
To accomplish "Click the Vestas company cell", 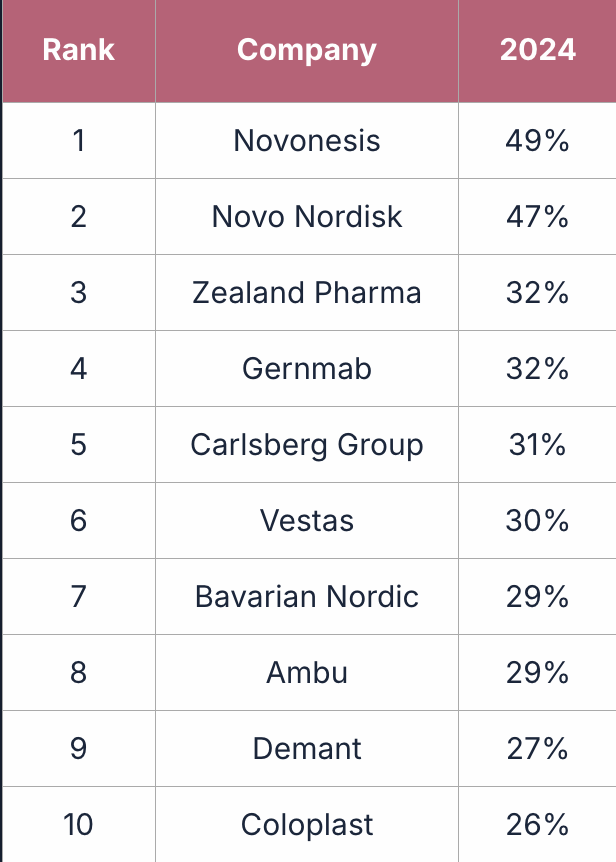I will pyautogui.click(x=307, y=521).
